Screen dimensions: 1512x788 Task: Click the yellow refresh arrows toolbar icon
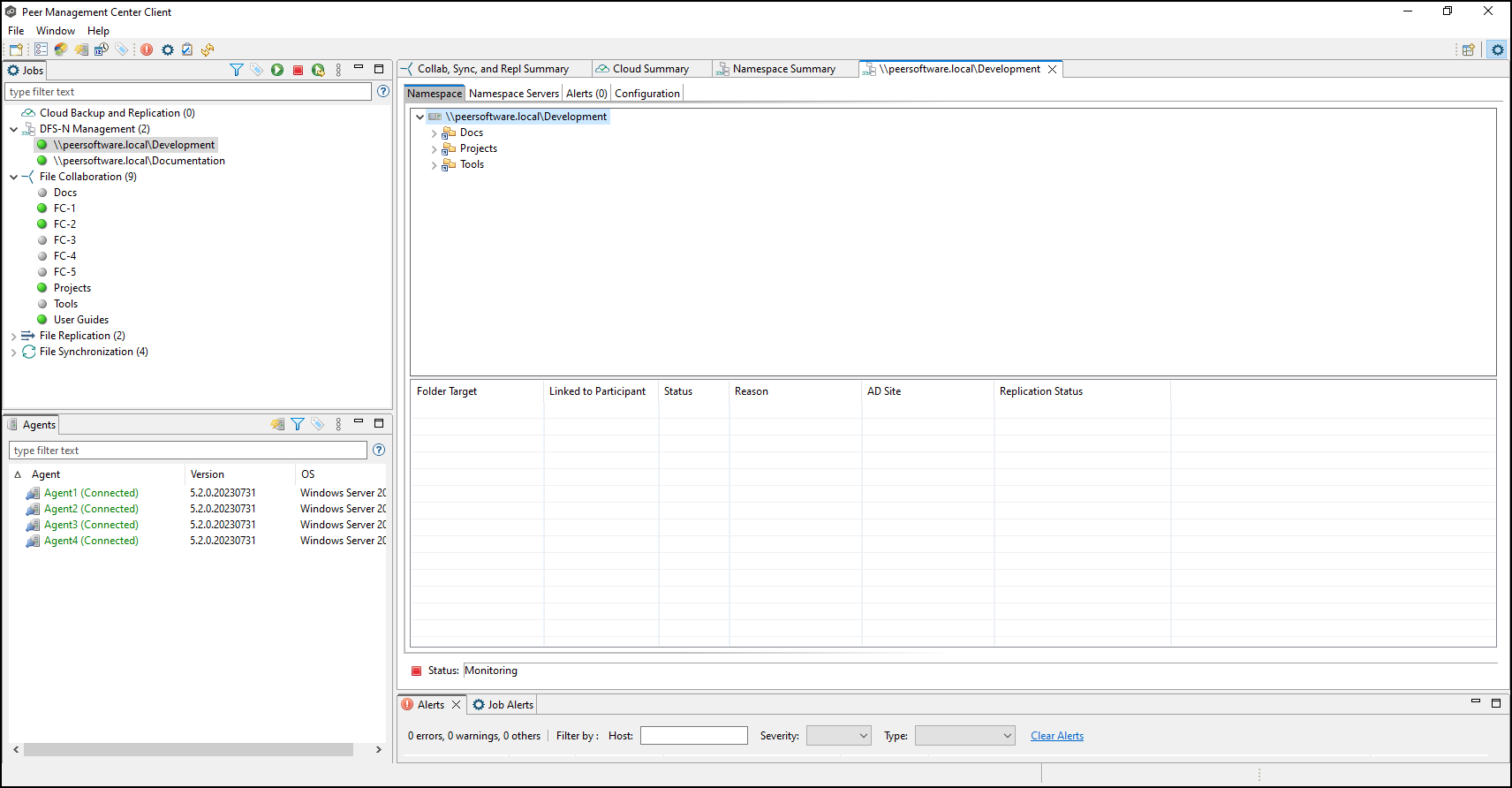pos(208,49)
